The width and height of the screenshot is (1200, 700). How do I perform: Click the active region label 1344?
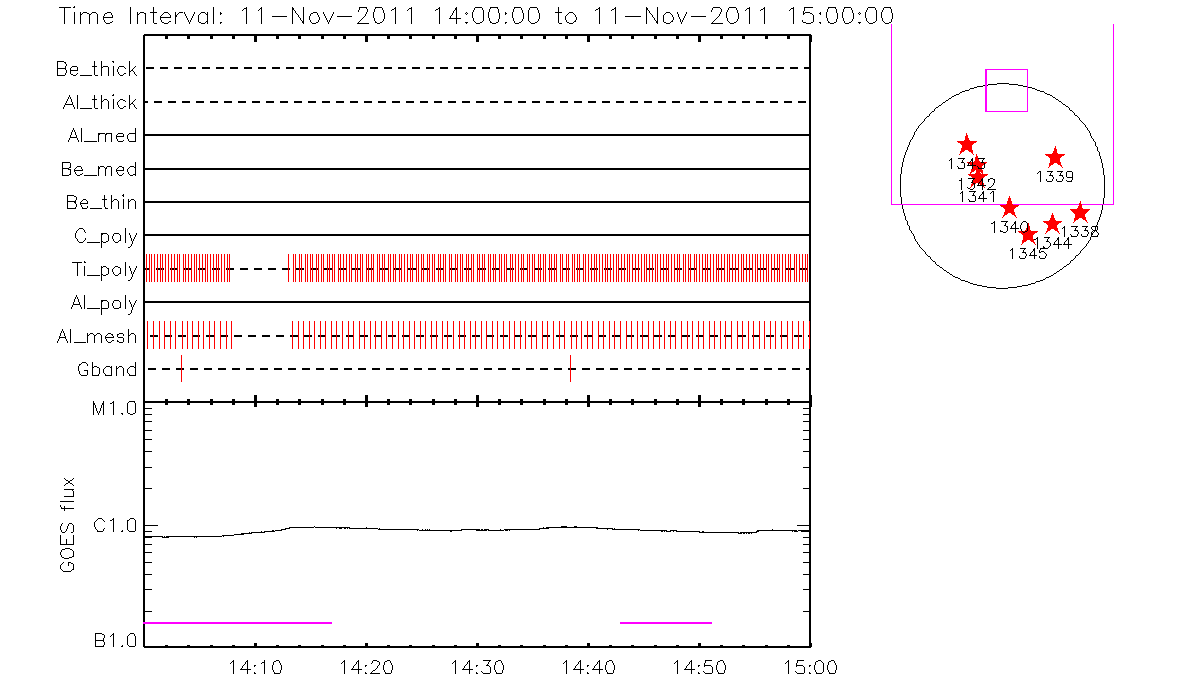(x=1053, y=243)
